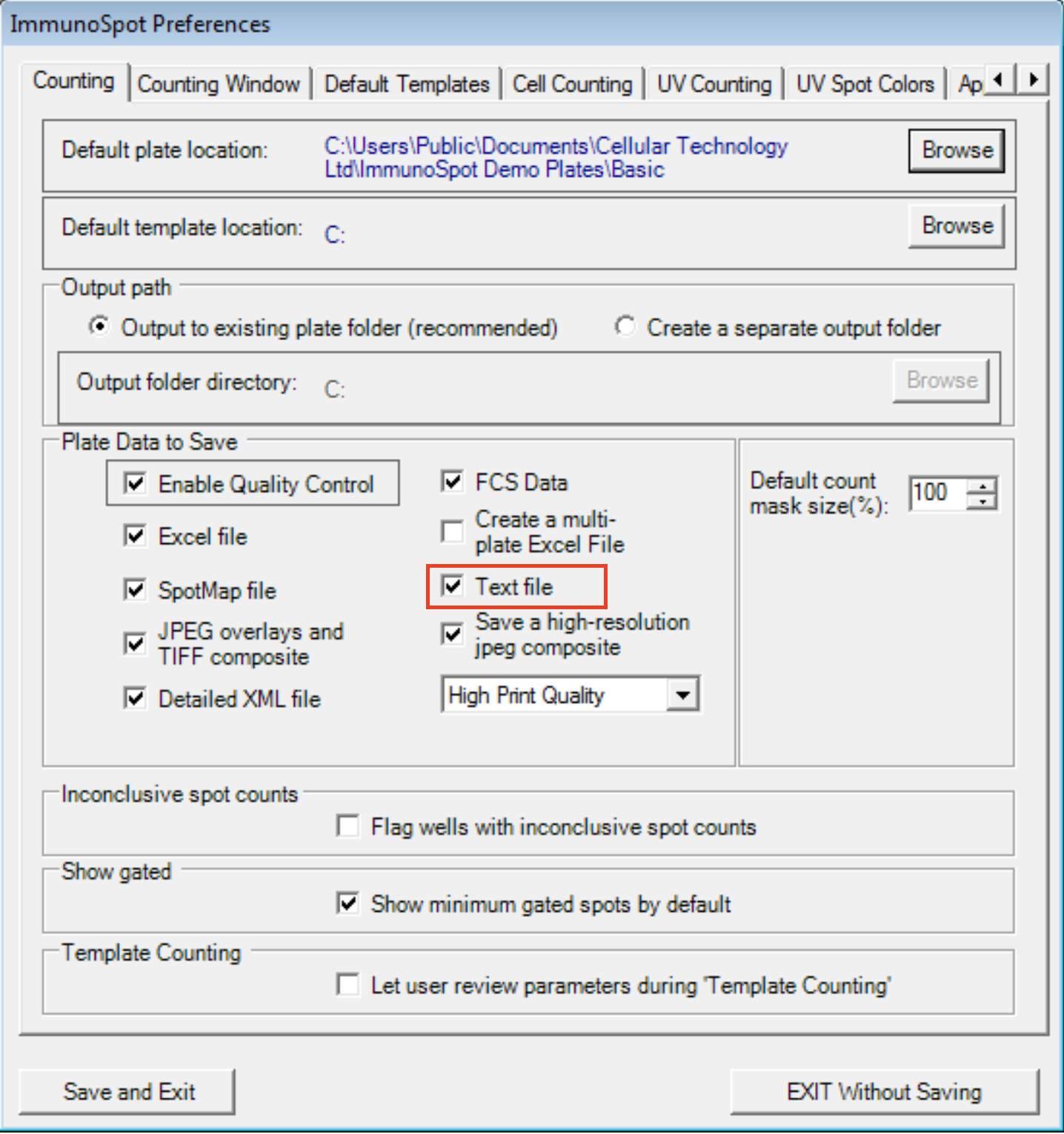Toggle Save a high-resolution jpeg composite

tap(452, 634)
